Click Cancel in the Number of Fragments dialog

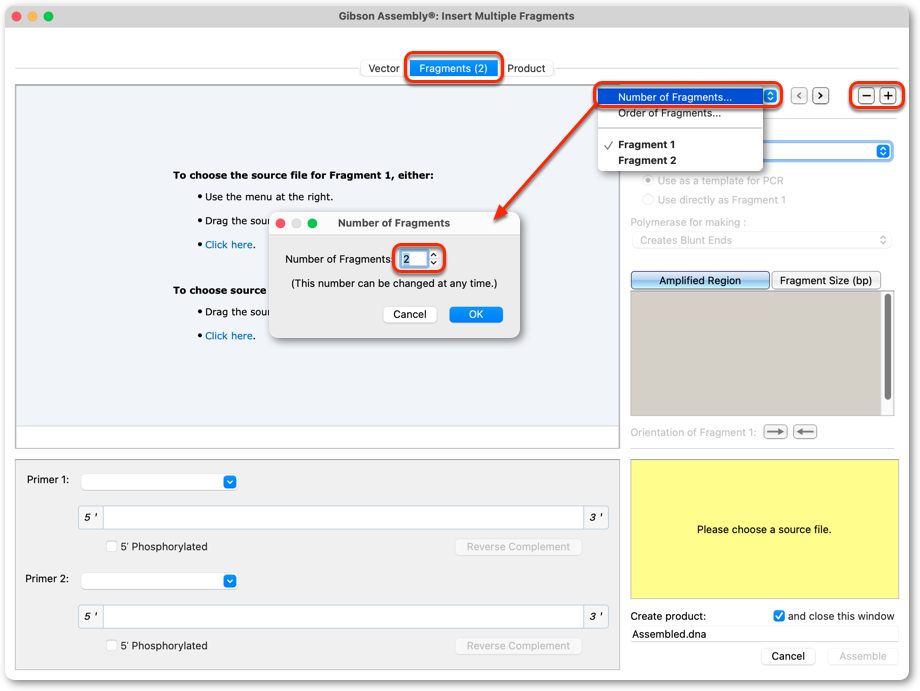point(410,314)
